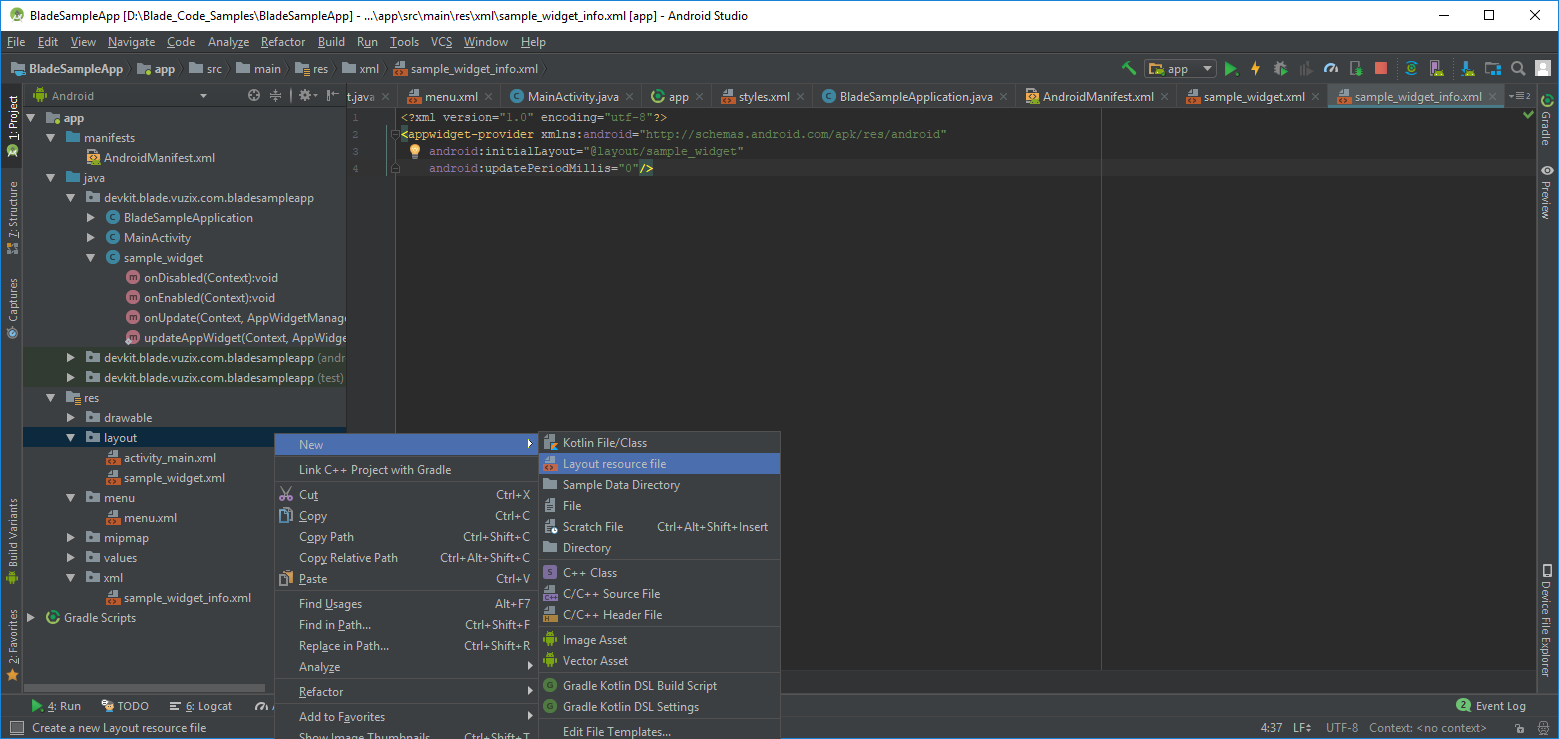The width and height of the screenshot is (1559, 739).
Task: Click the user profile avatar icon
Action: (x=1542, y=68)
